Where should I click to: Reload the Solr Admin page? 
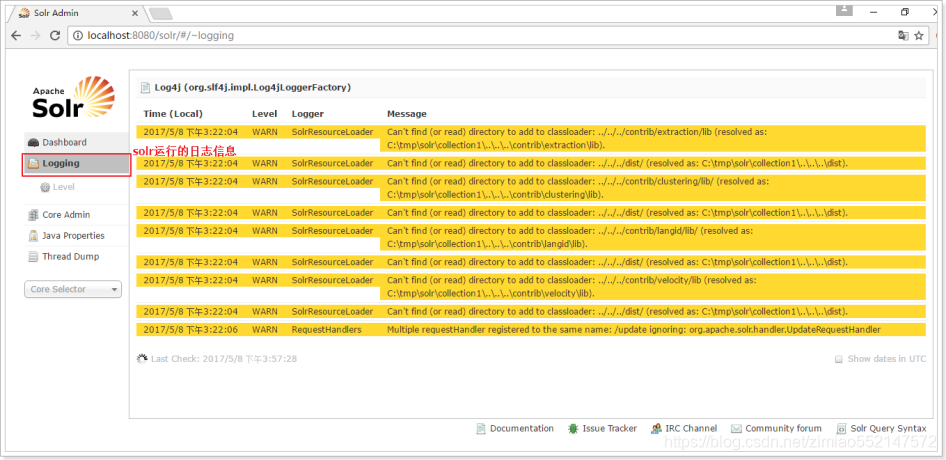click(54, 36)
